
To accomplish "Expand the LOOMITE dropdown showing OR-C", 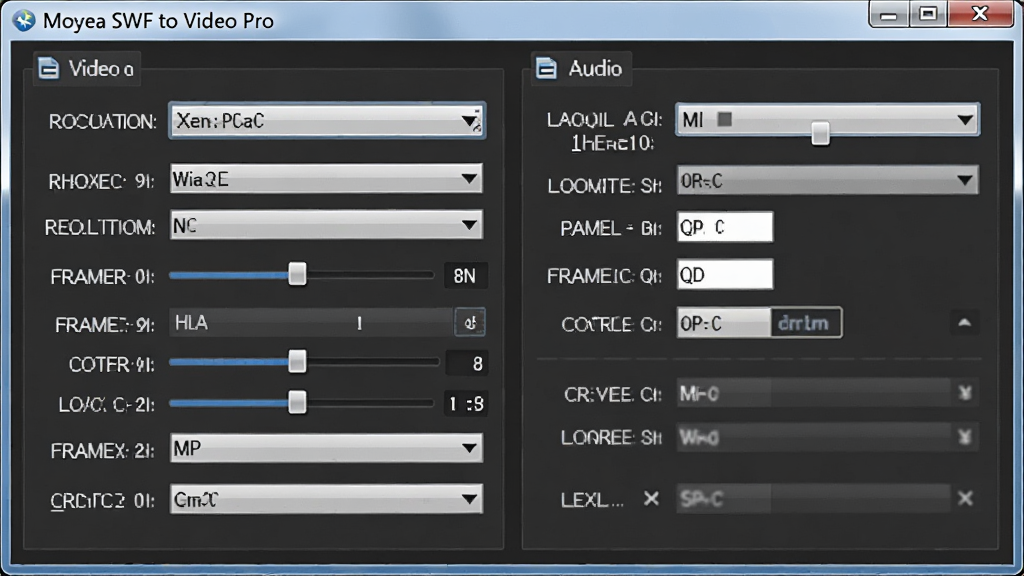I will (x=827, y=180).
